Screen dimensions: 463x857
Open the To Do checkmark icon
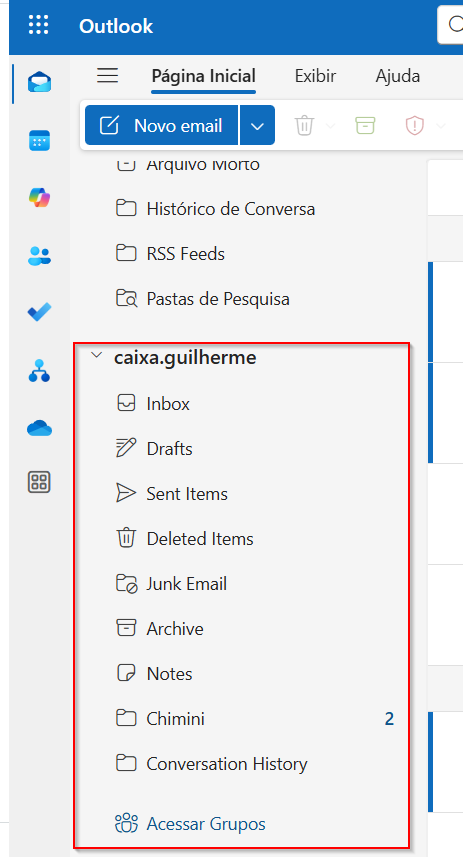point(39,312)
